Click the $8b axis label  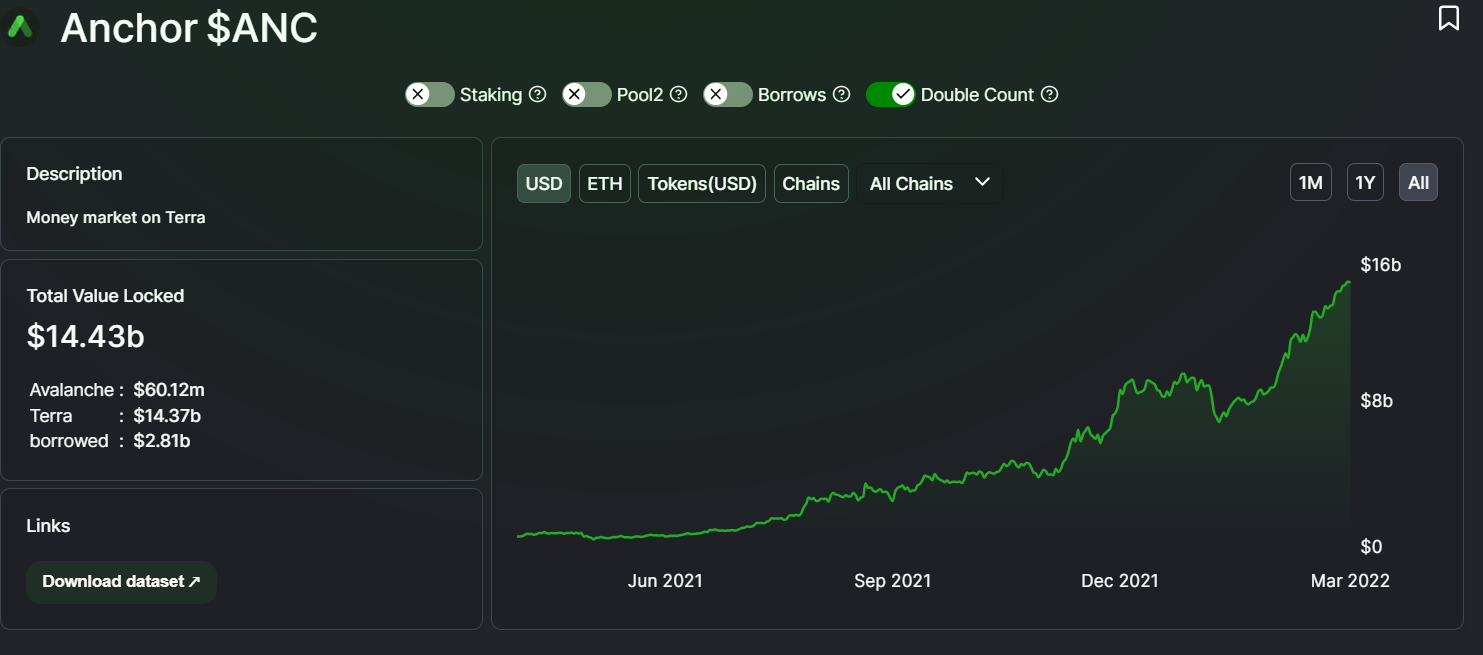1377,401
